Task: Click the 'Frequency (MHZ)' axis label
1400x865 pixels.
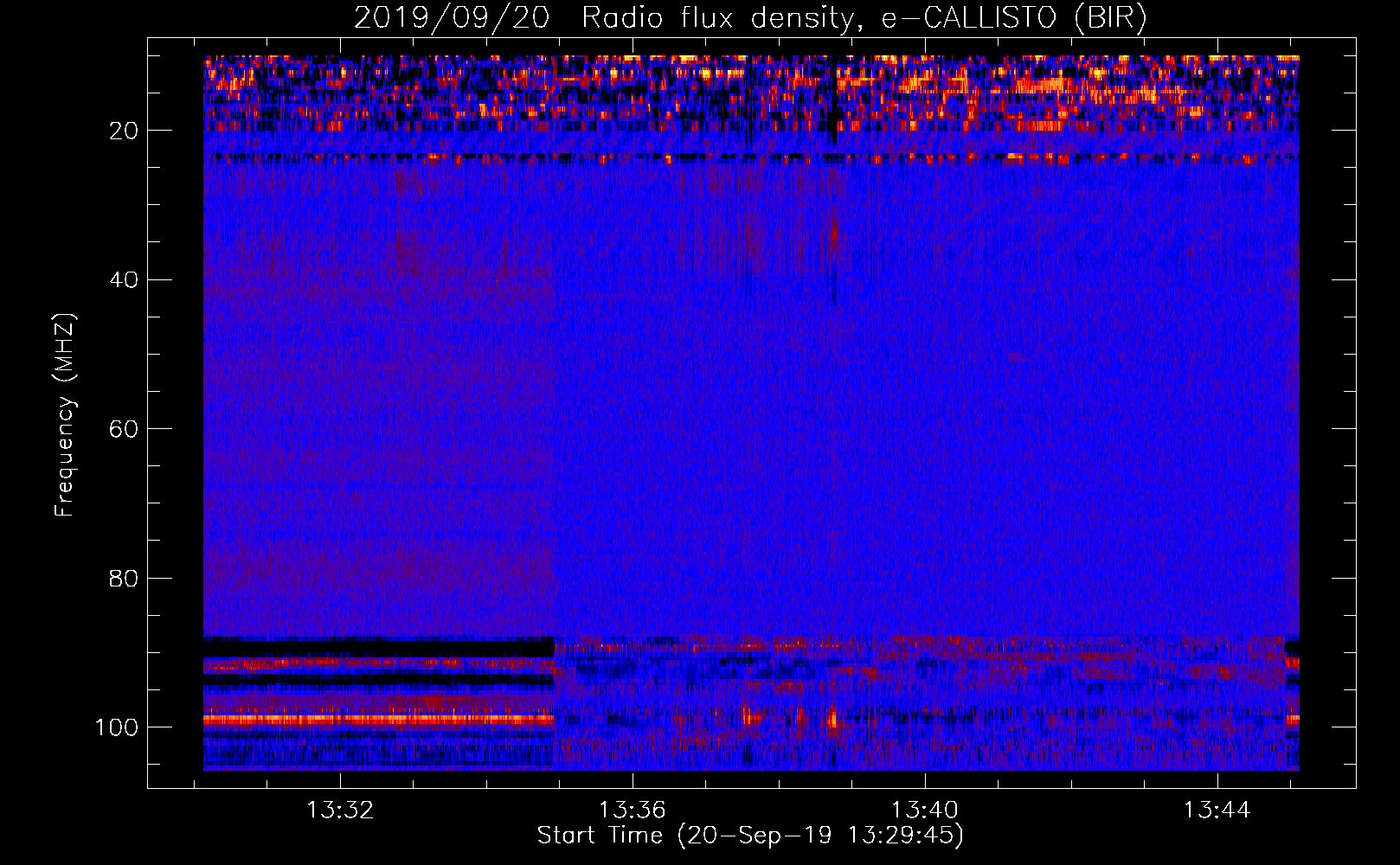Action: [x=65, y=415]
